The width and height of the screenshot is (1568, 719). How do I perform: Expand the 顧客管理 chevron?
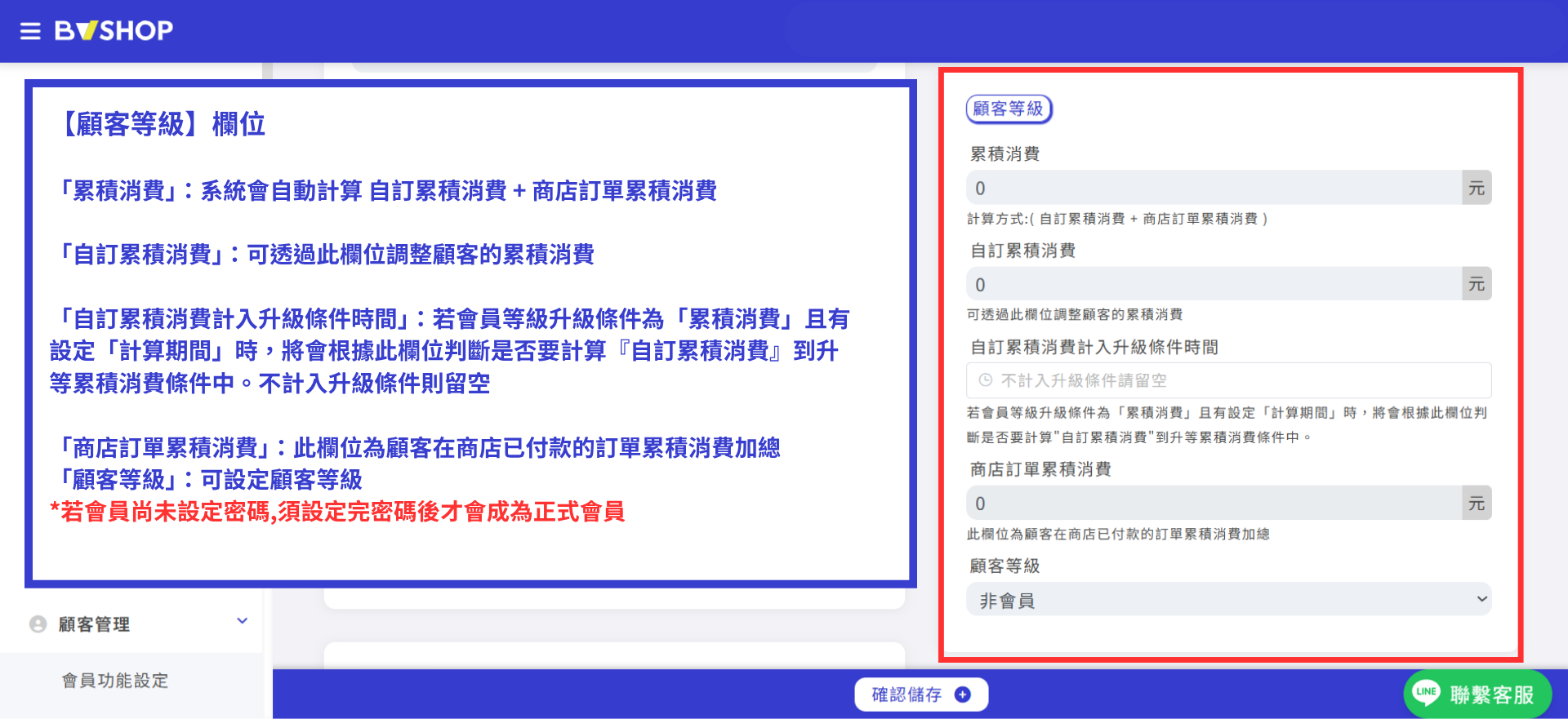tap(242, 621)
